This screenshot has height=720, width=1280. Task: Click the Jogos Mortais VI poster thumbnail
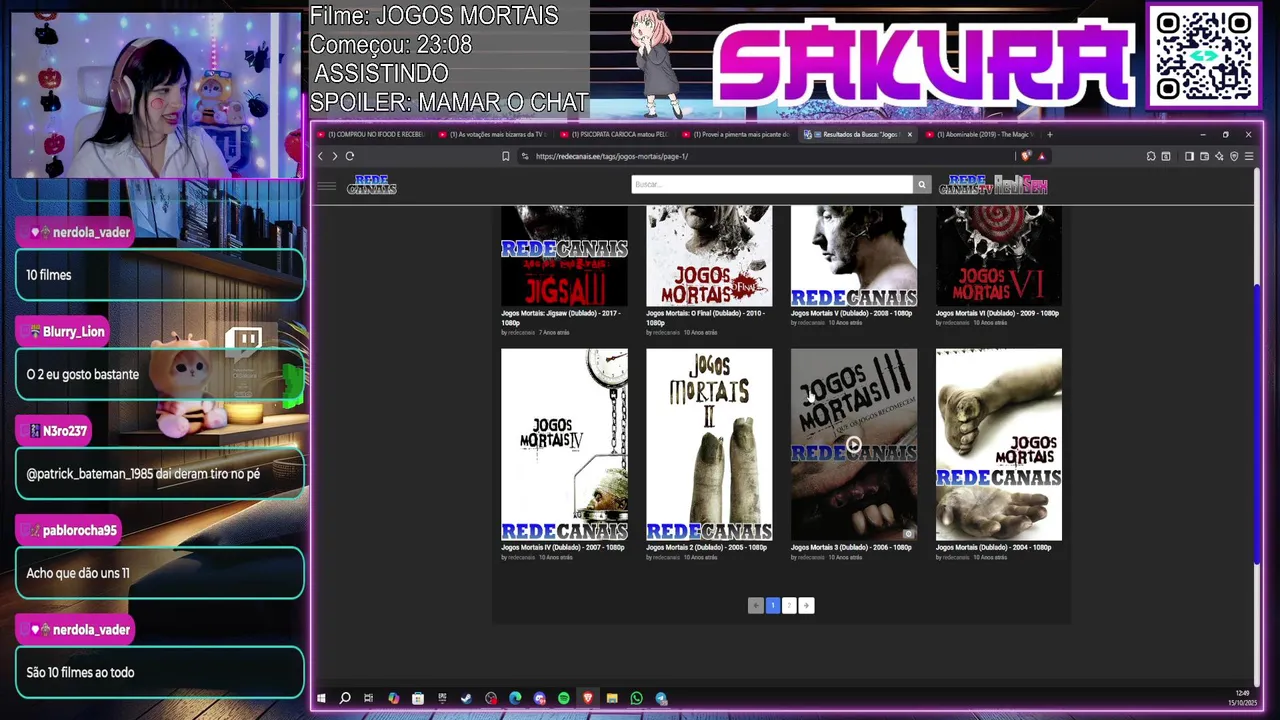[x=999, y=256]
